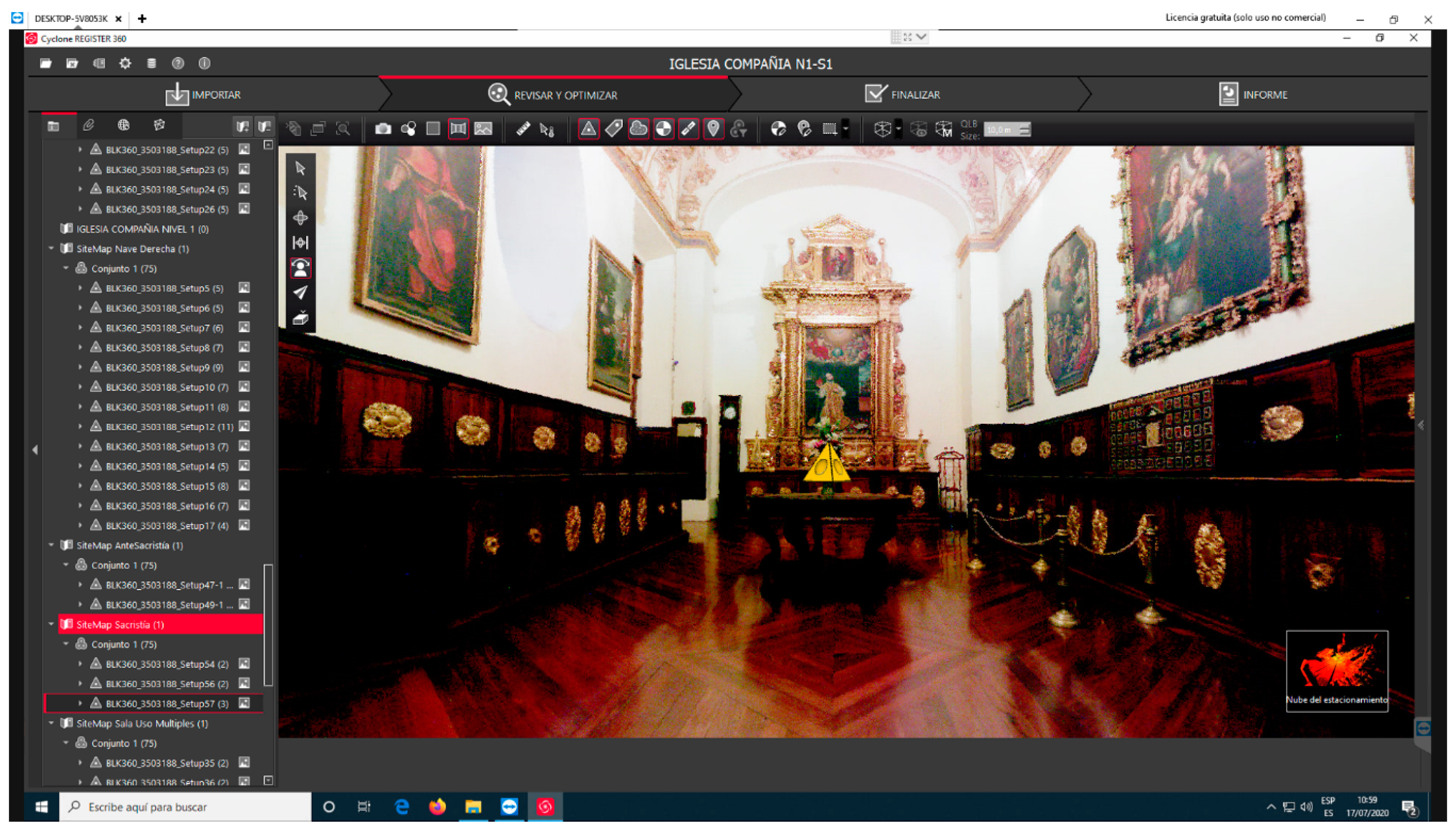Open the settings gear icon
Screen dimensions: 1456x826
pyautogui.click(x=125, y=63)
